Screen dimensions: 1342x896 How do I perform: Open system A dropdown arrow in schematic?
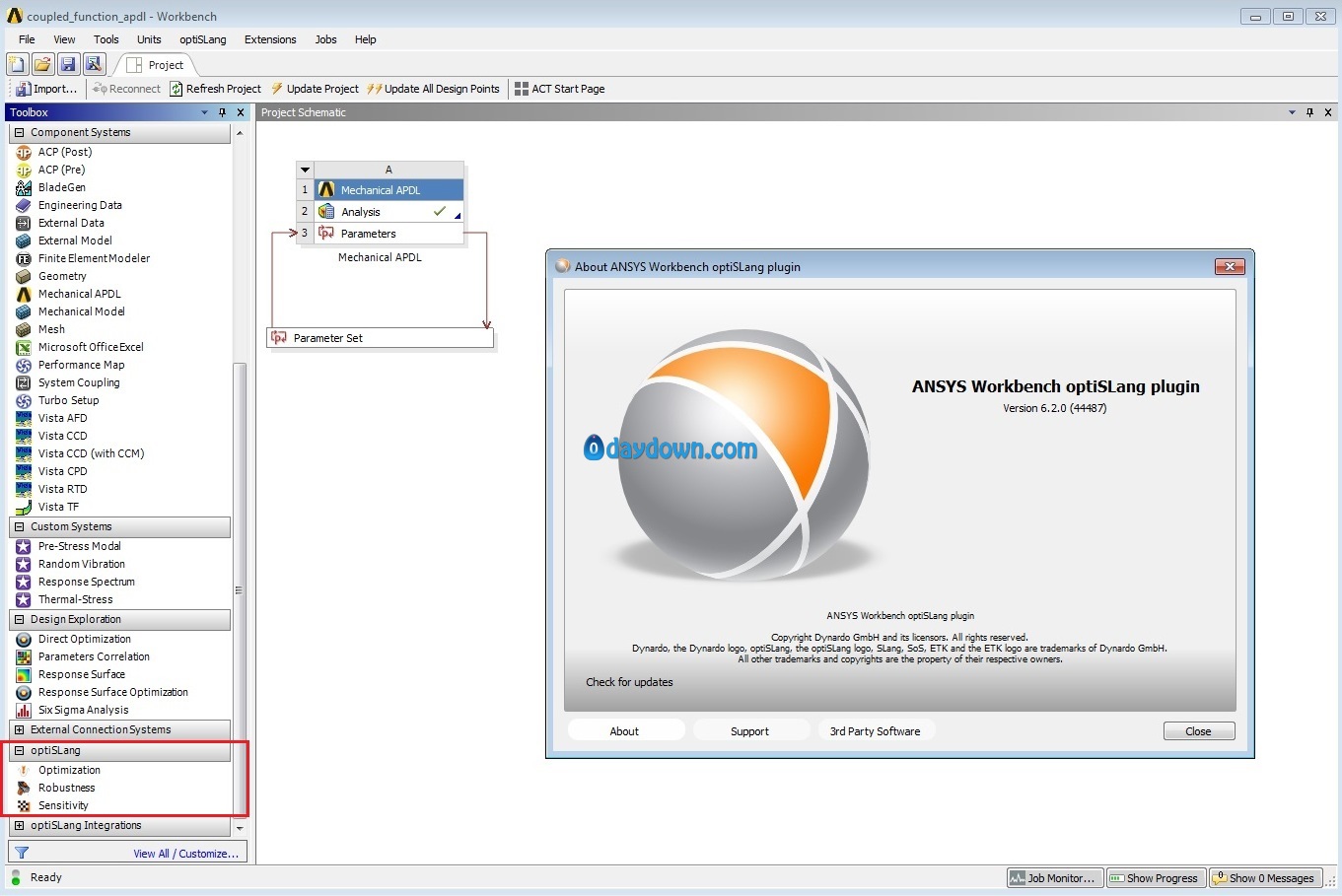point(306,170)
